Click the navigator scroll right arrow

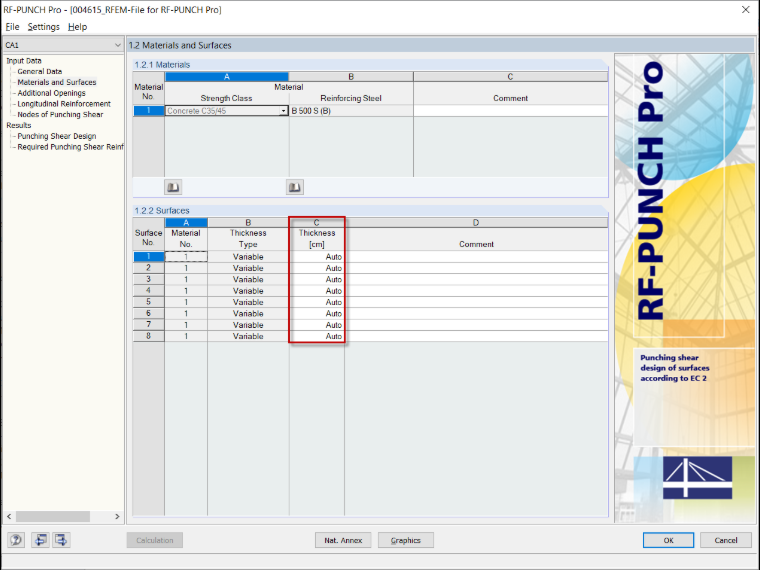117,517
